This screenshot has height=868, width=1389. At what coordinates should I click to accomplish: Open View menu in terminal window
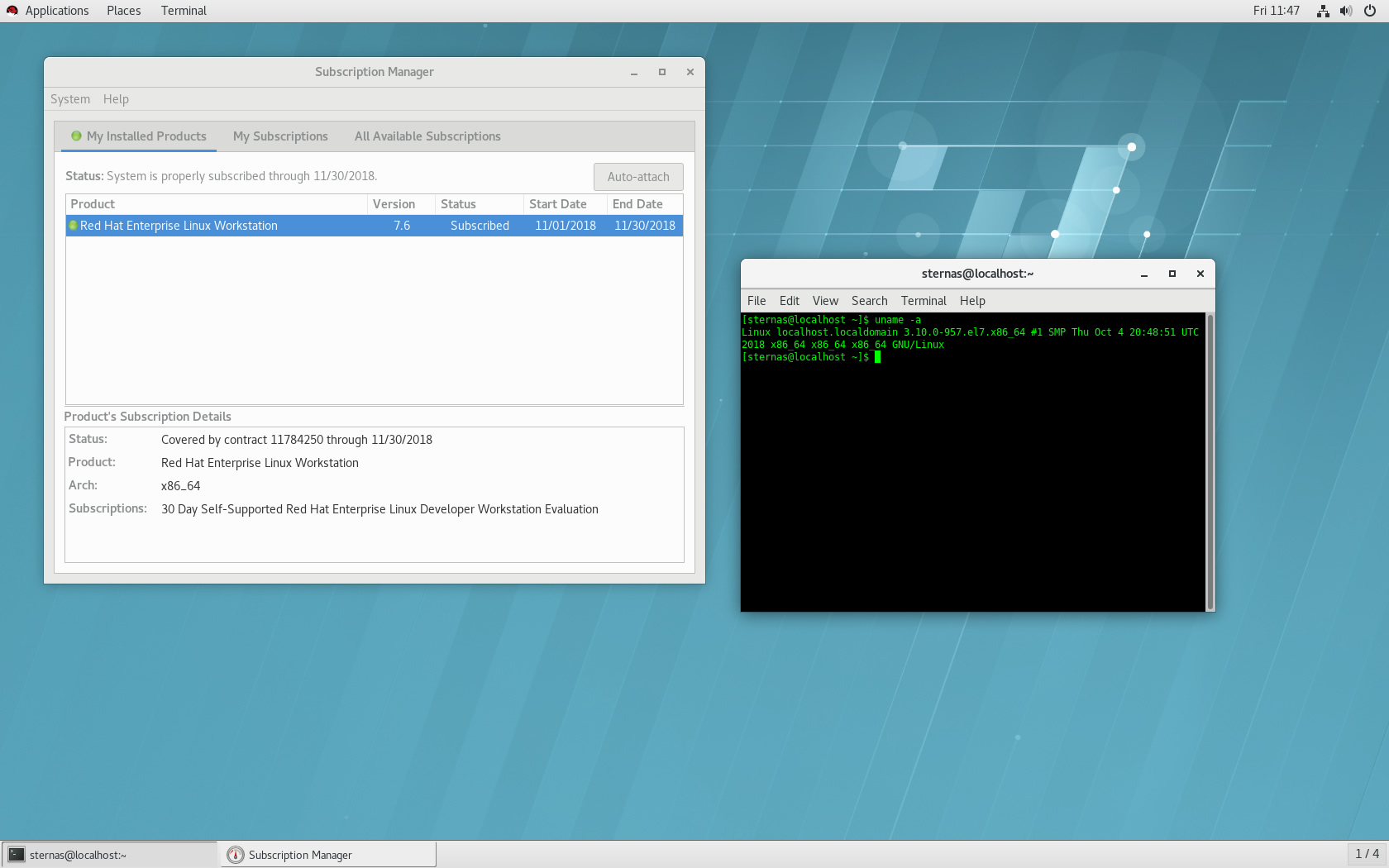click(x=825, y=301)
